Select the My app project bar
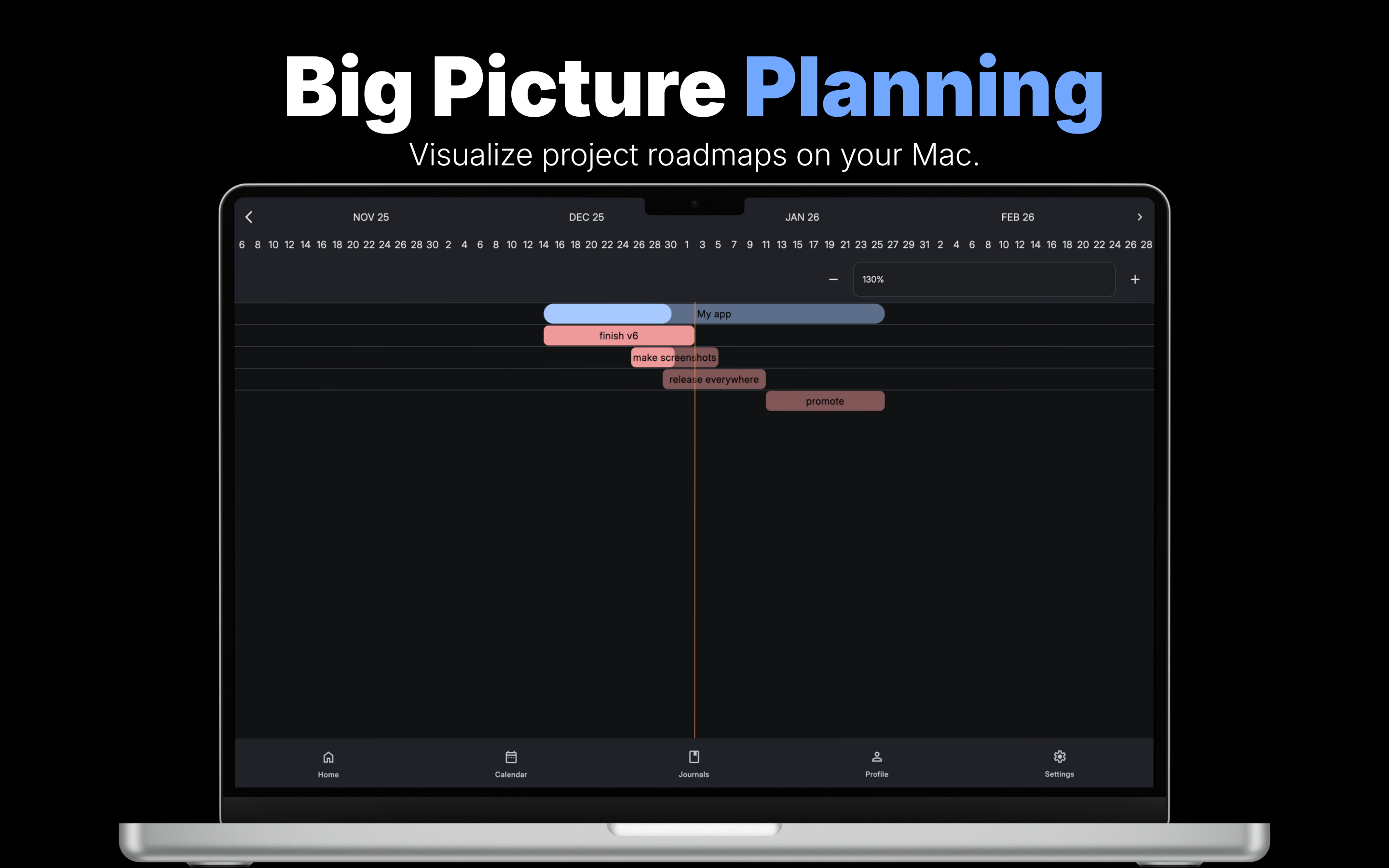The height and width of the screenshot is (868, 1389). 714,314
